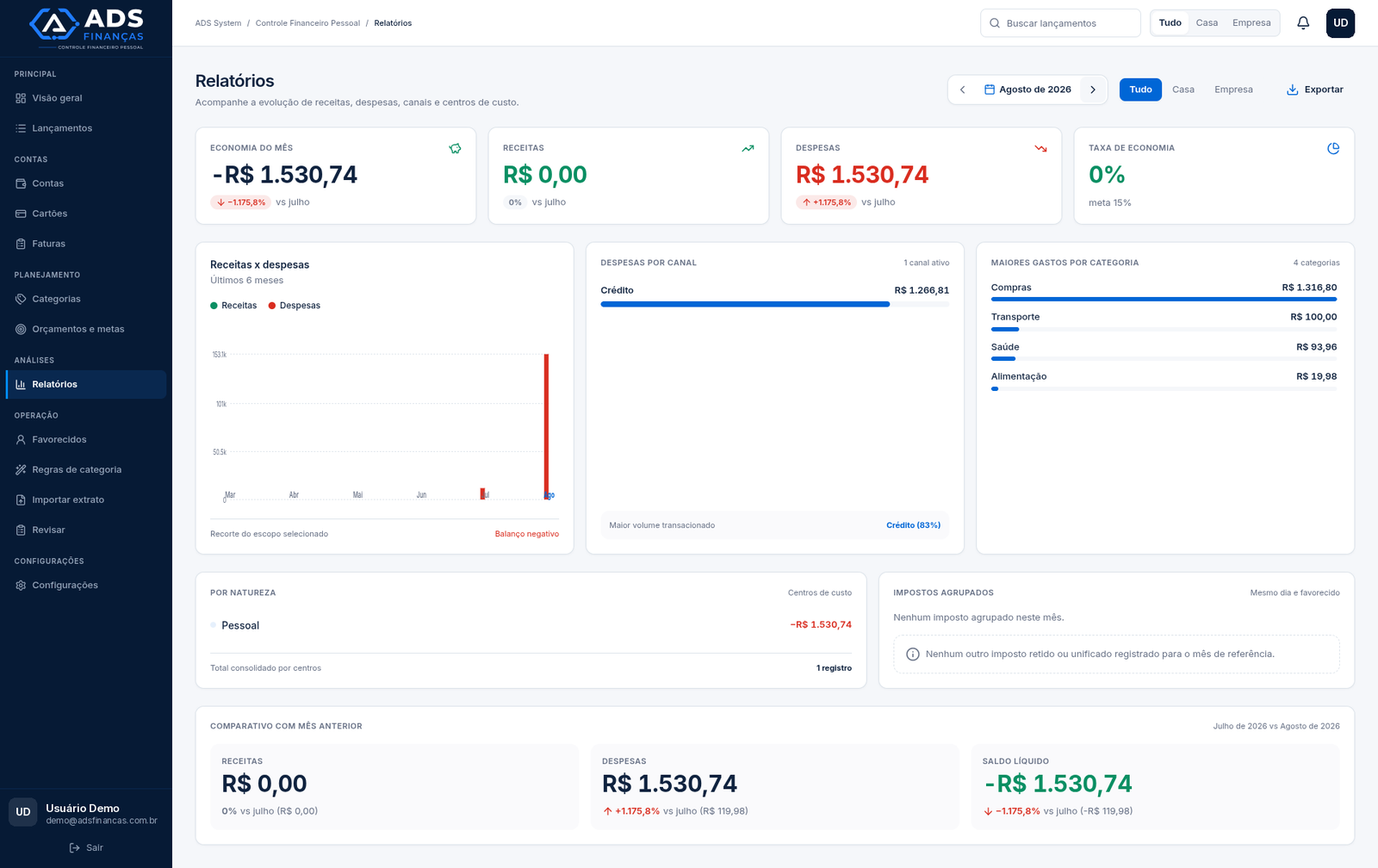
Task: Click download icon beside Exportar
Action: click(1292, 90)
